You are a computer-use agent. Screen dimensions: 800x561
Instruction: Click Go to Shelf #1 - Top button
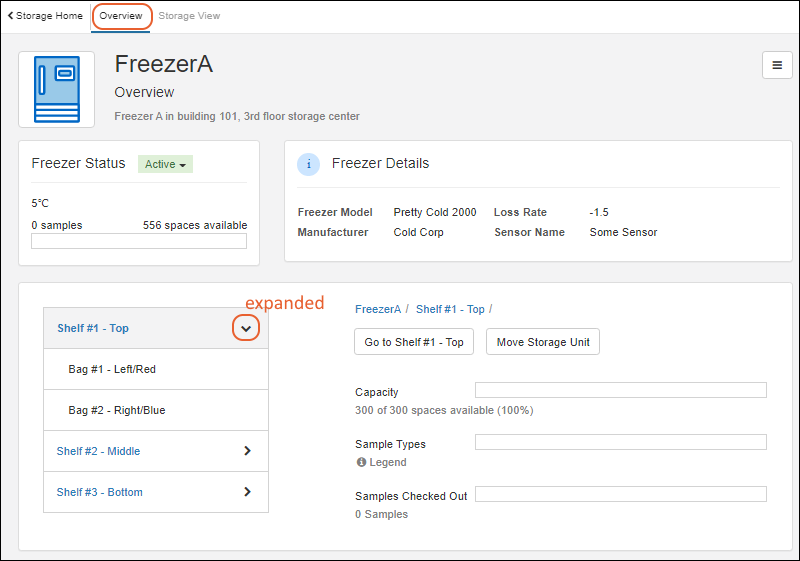pyautogui.click(x=414, y=342)
